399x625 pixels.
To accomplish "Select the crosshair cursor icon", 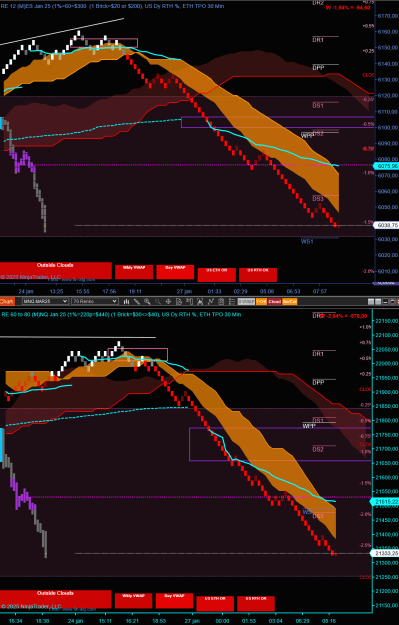I will pyautogui.click(x=168, y=301).
